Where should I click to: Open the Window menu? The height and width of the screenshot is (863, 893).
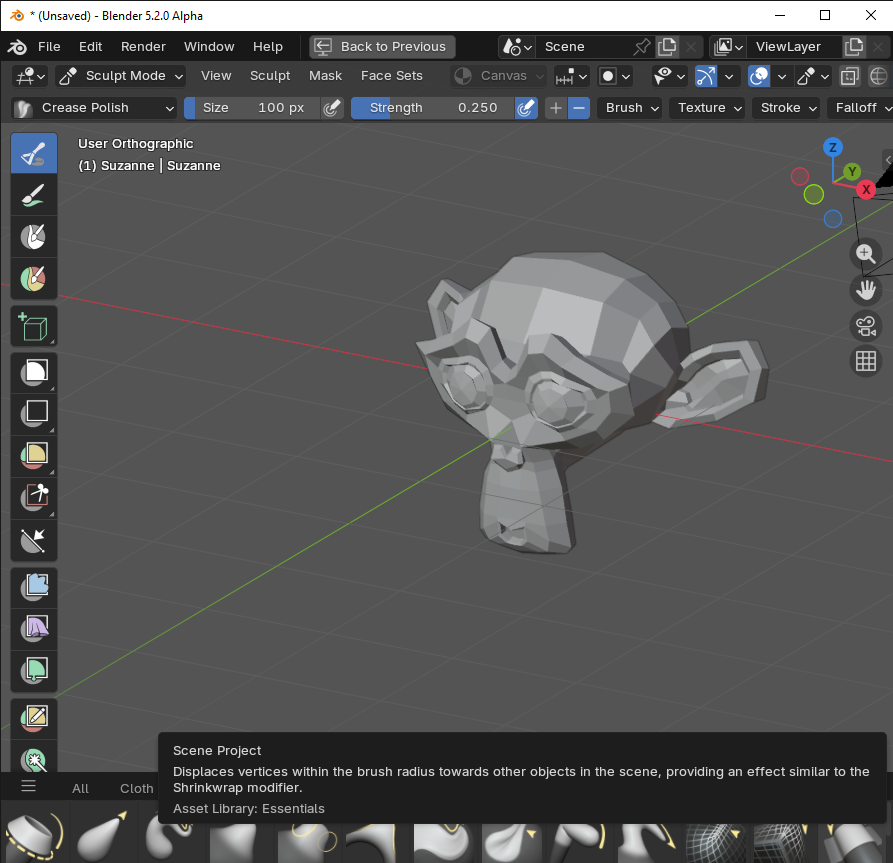[209, 47]
